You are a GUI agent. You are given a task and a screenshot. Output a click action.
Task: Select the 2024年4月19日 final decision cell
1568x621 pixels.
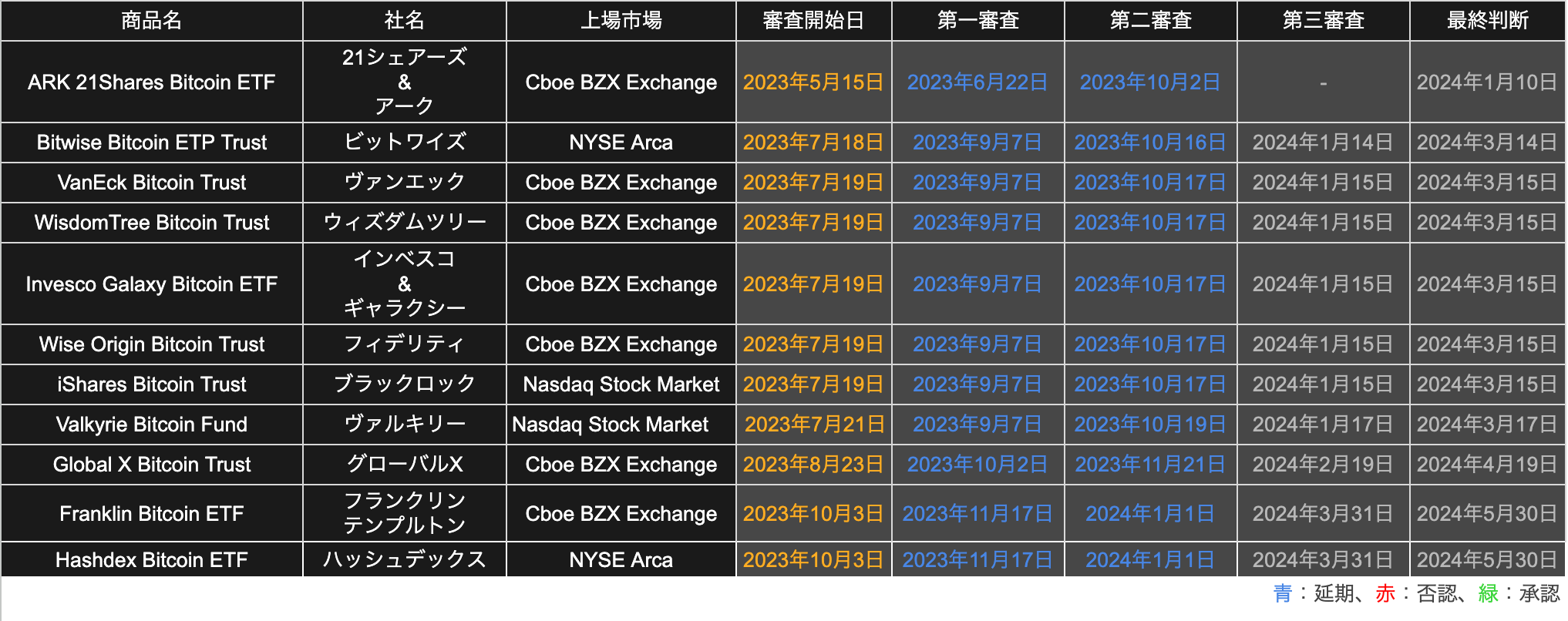point(1487,465)
